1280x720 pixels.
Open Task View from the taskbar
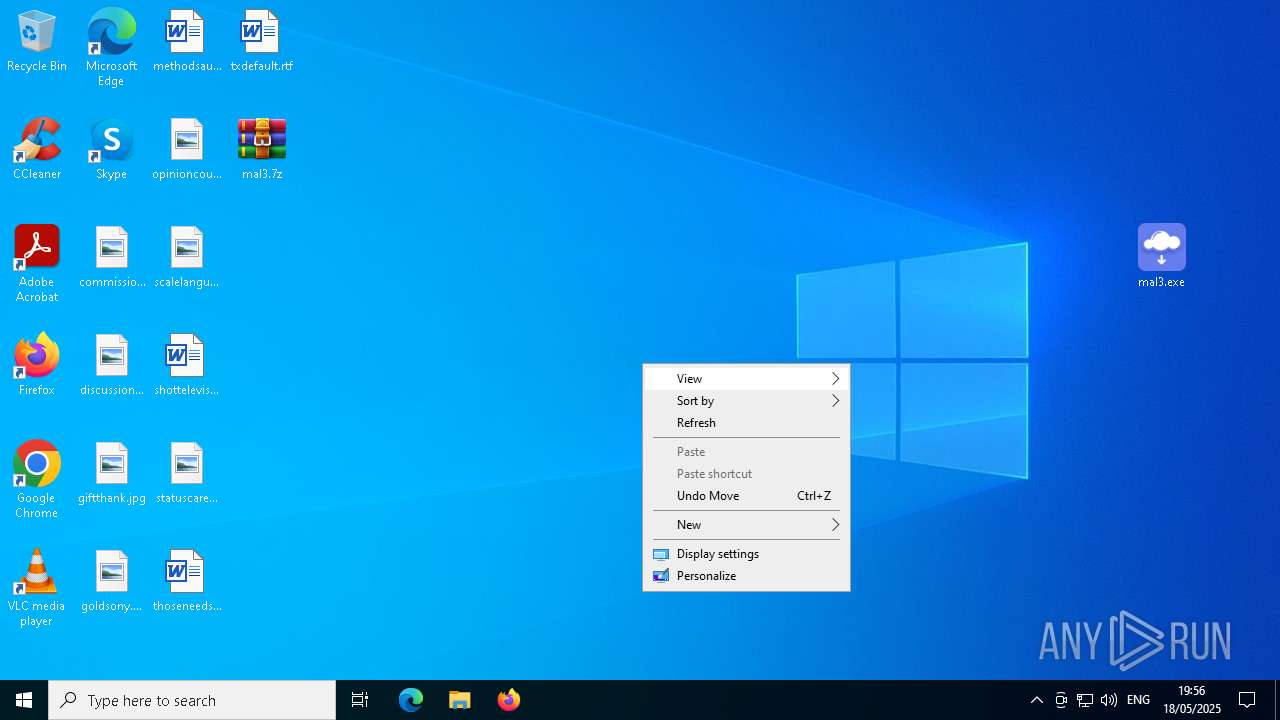(x=360, y=700)
